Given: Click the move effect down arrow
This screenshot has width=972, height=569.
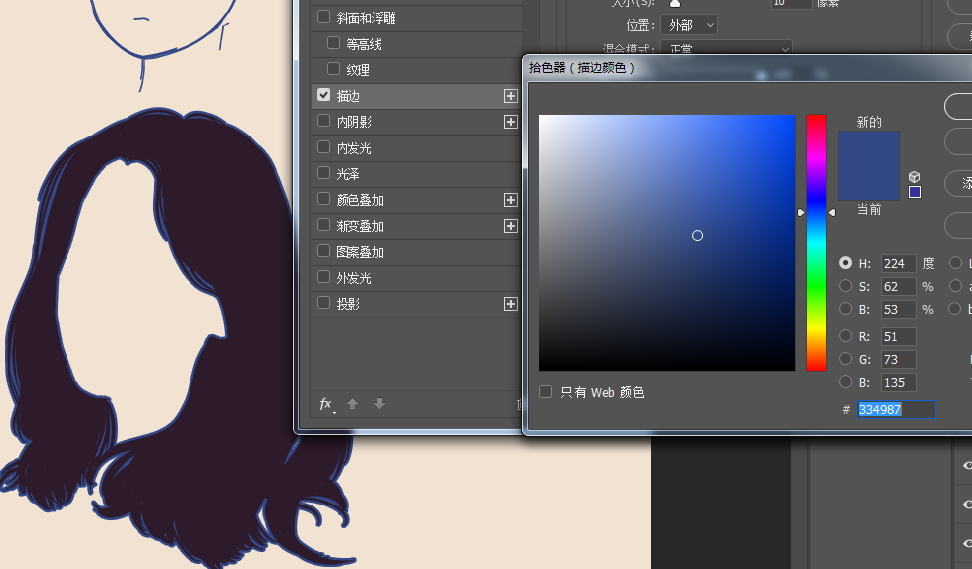Looking at the screenshot, I should pos(379,404).
